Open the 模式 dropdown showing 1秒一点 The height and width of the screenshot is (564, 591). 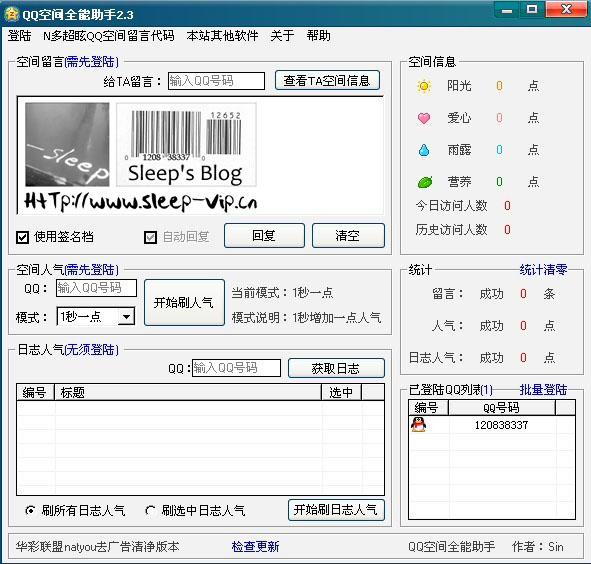point(96,316)
